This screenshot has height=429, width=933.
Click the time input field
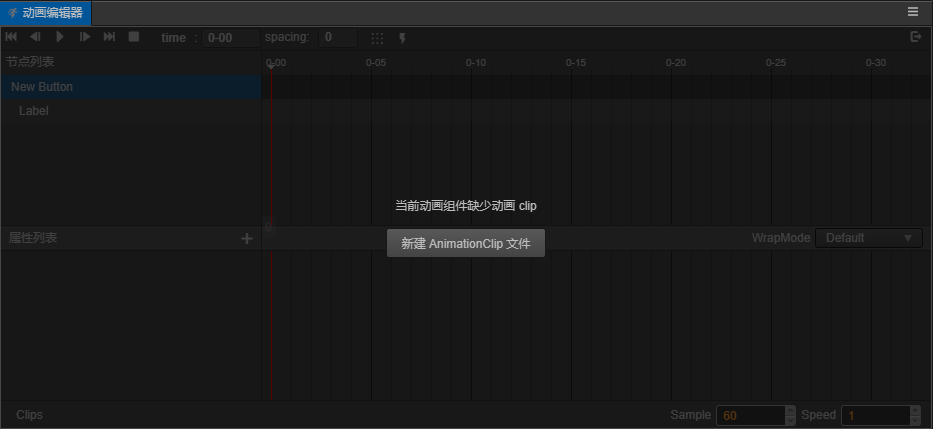click(x=231, y=38)
